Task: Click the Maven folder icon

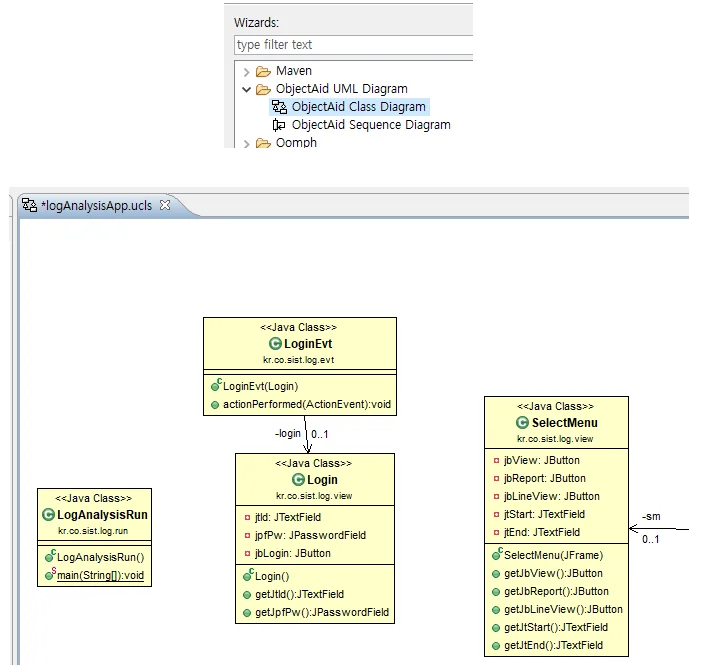Action: point(263,71)
